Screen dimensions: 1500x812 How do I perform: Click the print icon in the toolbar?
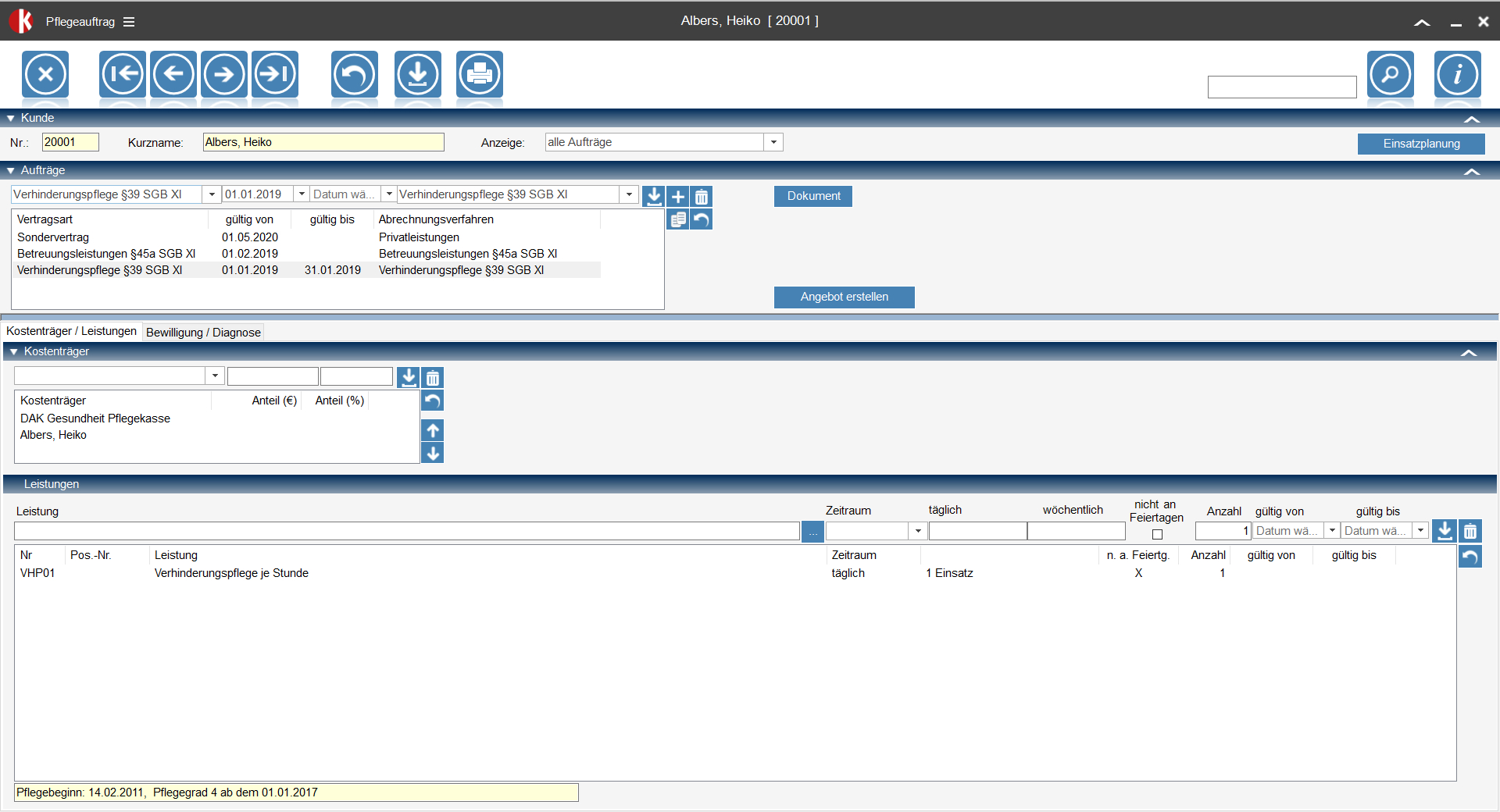point(480,74)
